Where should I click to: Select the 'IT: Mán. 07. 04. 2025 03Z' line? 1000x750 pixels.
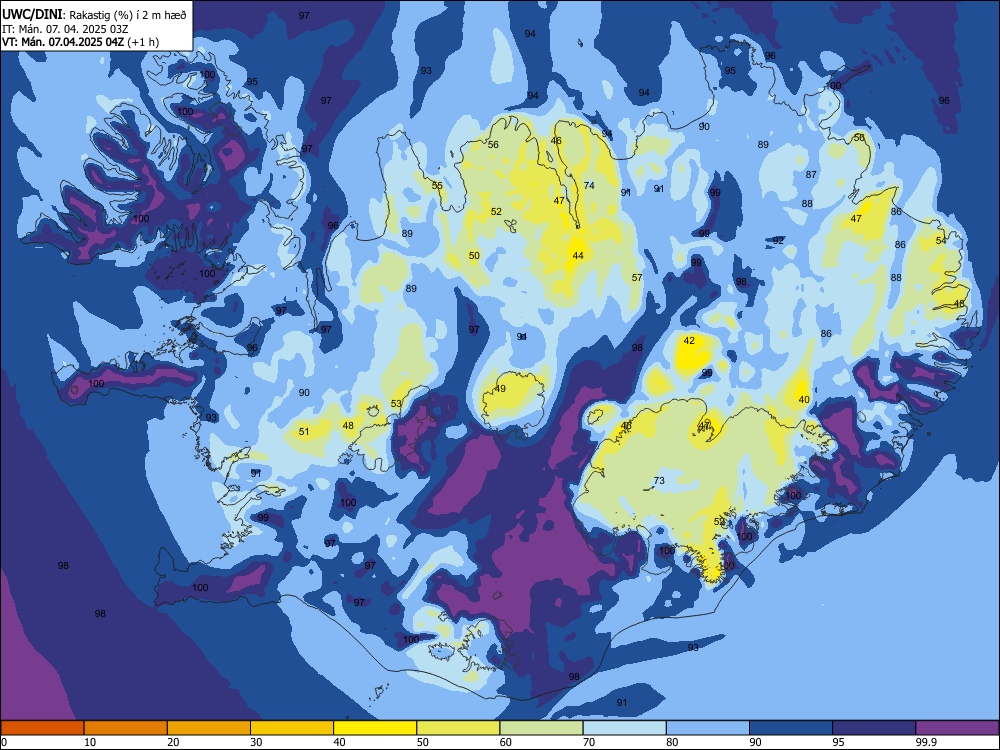click(65, 29)
